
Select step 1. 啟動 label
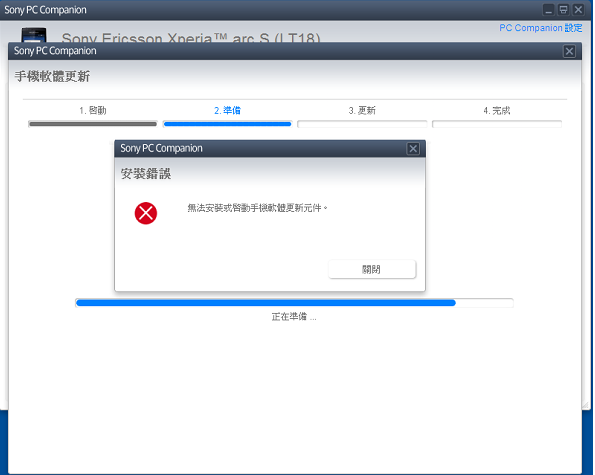click(93, 110)
